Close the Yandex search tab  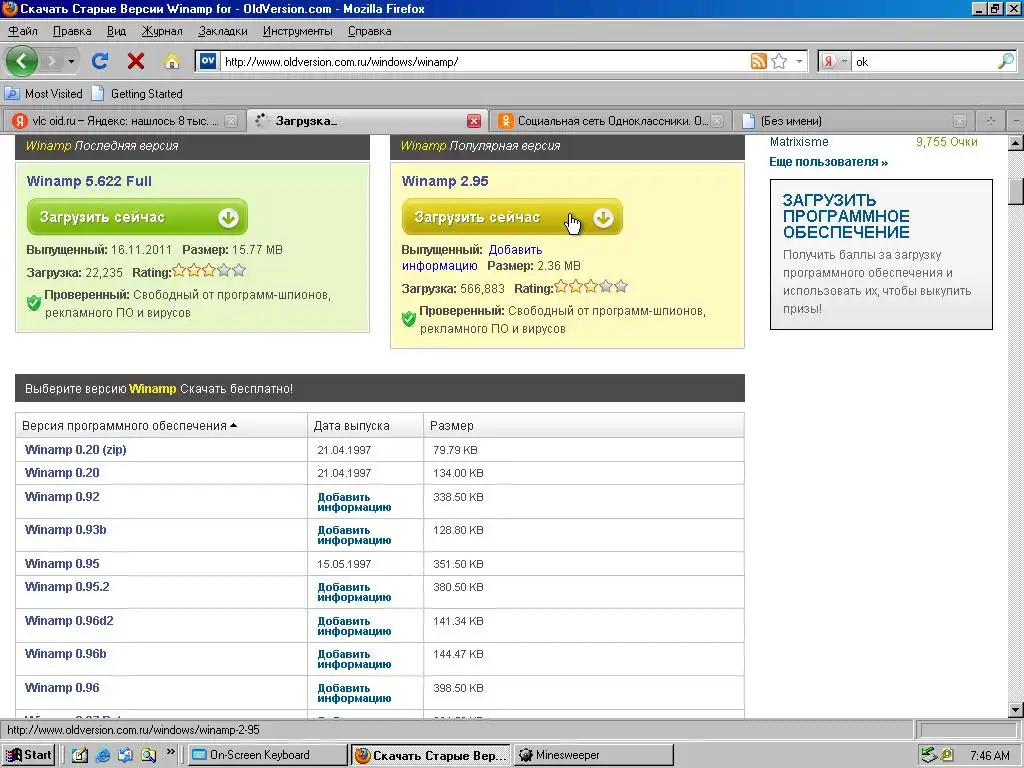click(231, 121)
